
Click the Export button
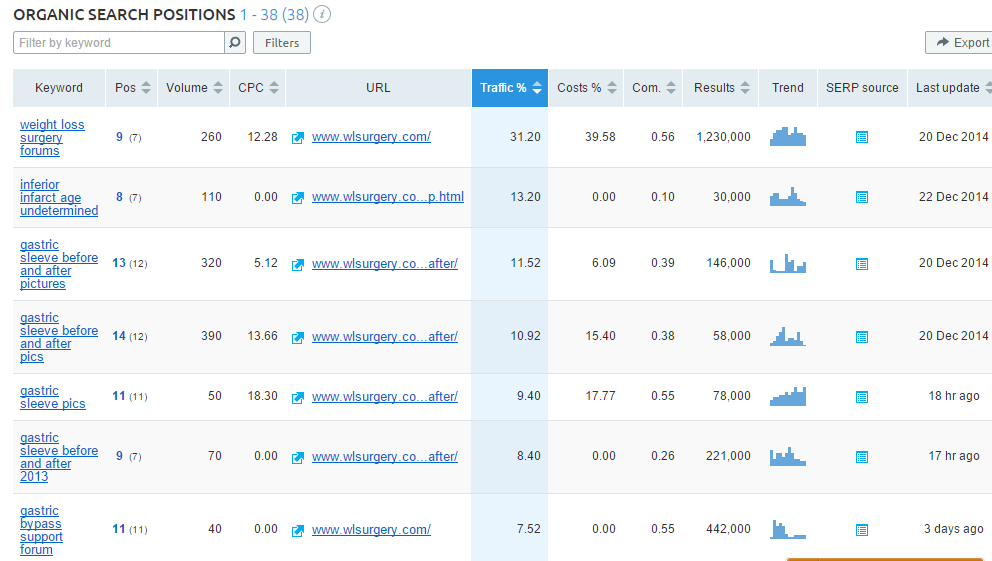tap(959, 42)
